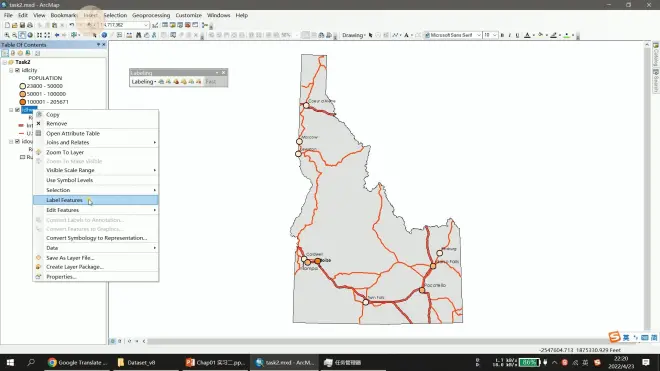Toggle bold text formatting in Drawing toolbar
The image size is (660, 371).
tap(502, 35)
